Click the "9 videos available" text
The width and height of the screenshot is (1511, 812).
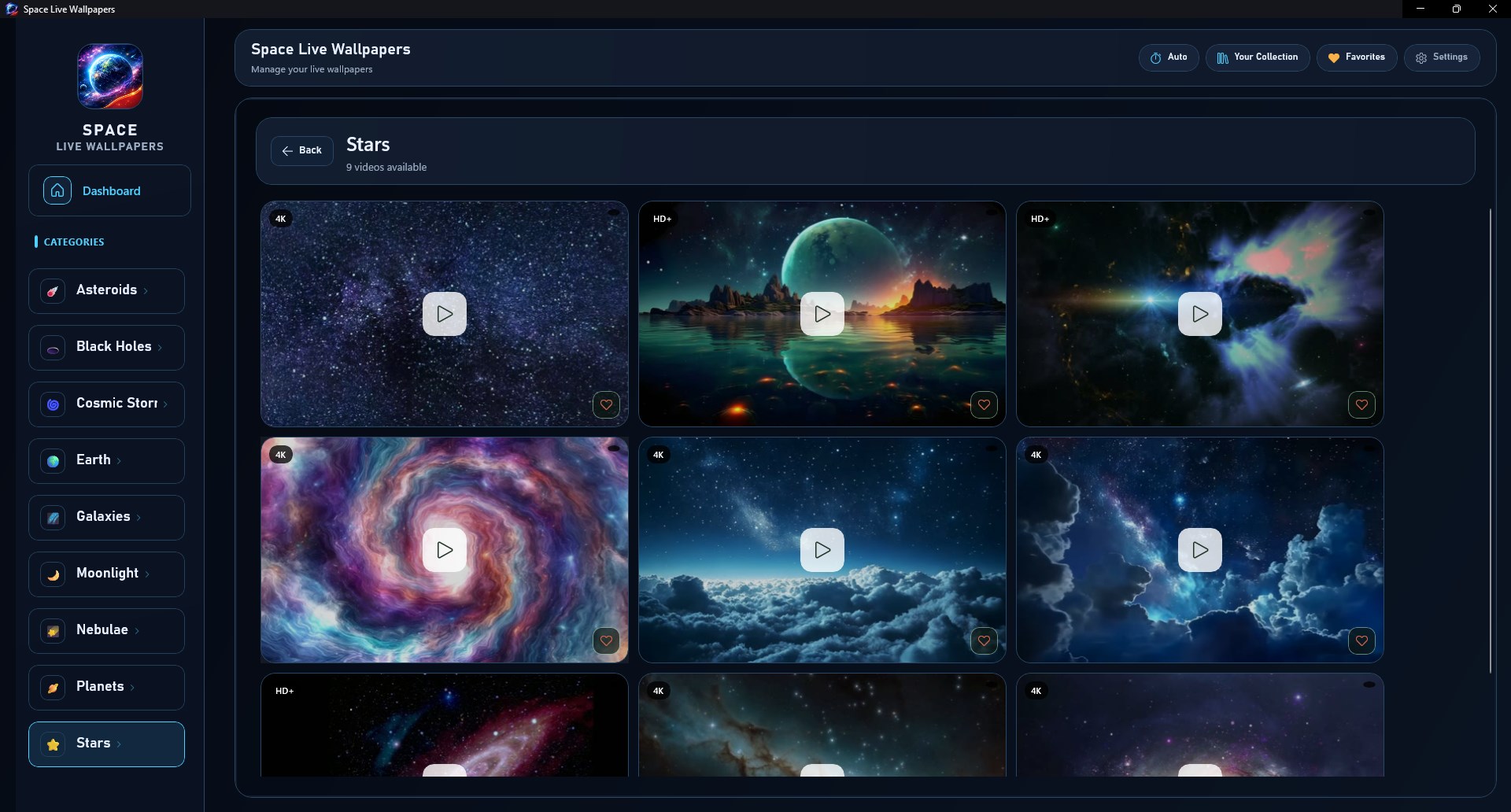click(386, 168)
